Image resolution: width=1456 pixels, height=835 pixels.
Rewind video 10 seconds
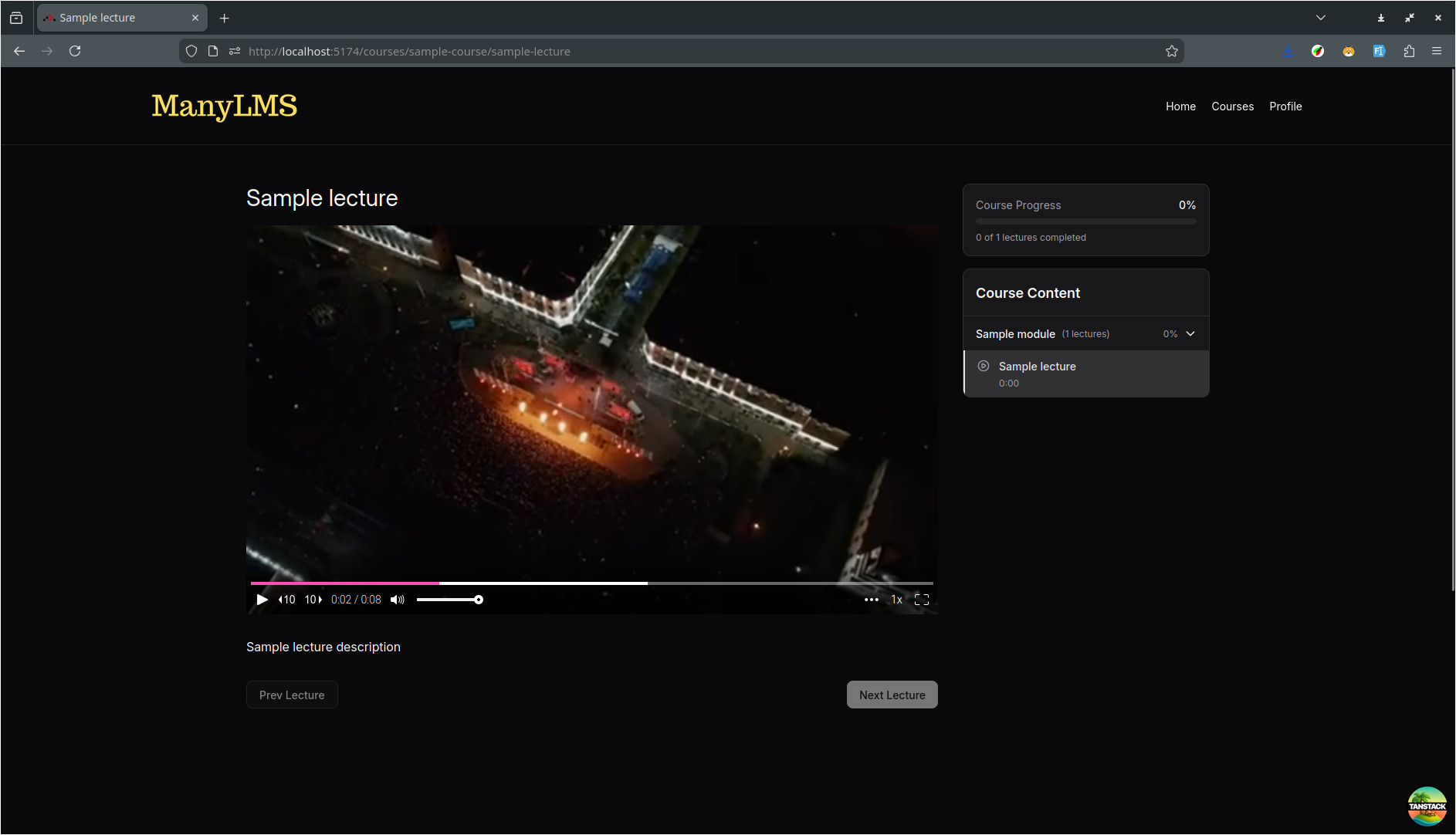point(286,600)
